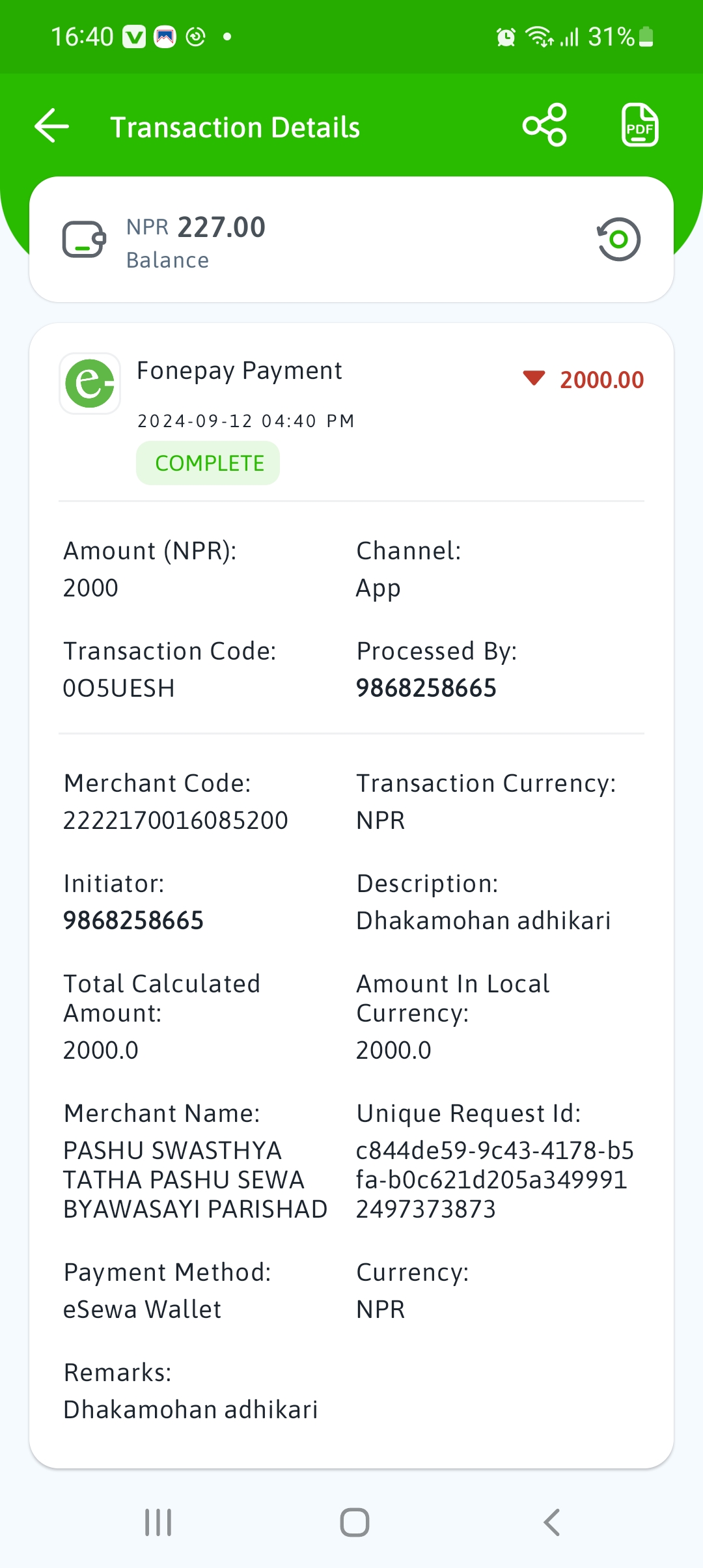Tap the eSewa logo on Fonepay Payment

click(x=90, y=384)
